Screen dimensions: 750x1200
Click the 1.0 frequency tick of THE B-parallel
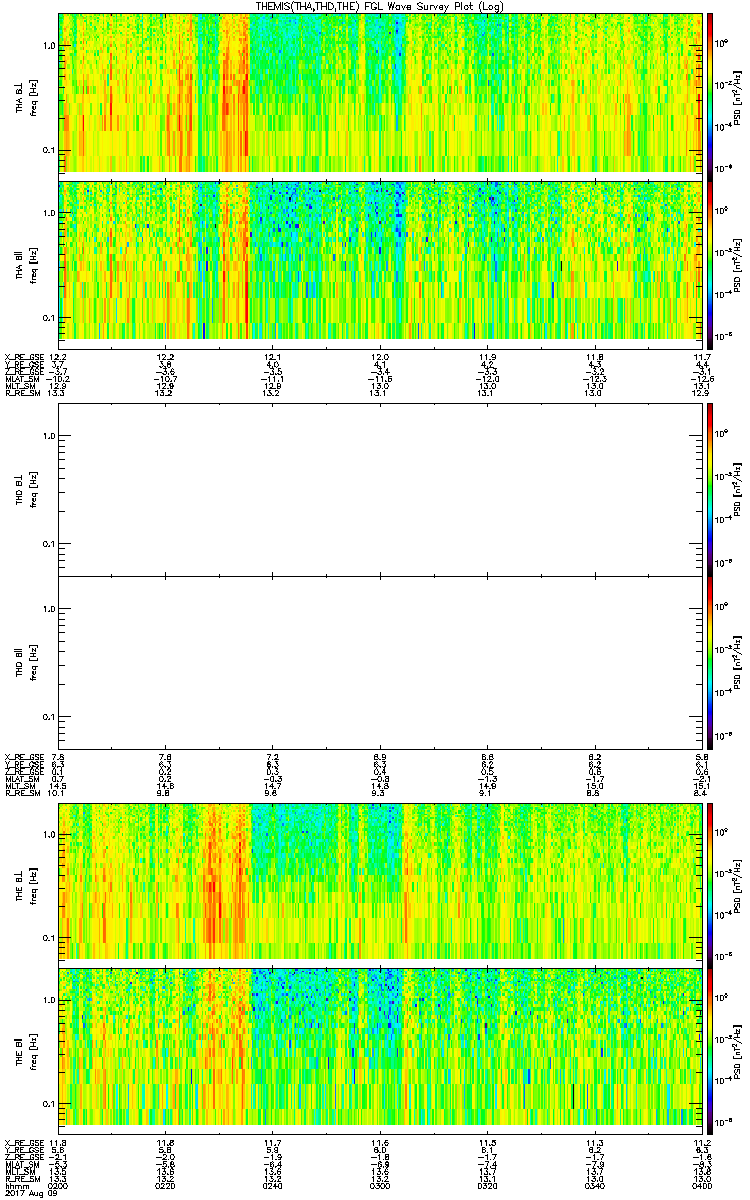click(x=49, y=1001)
